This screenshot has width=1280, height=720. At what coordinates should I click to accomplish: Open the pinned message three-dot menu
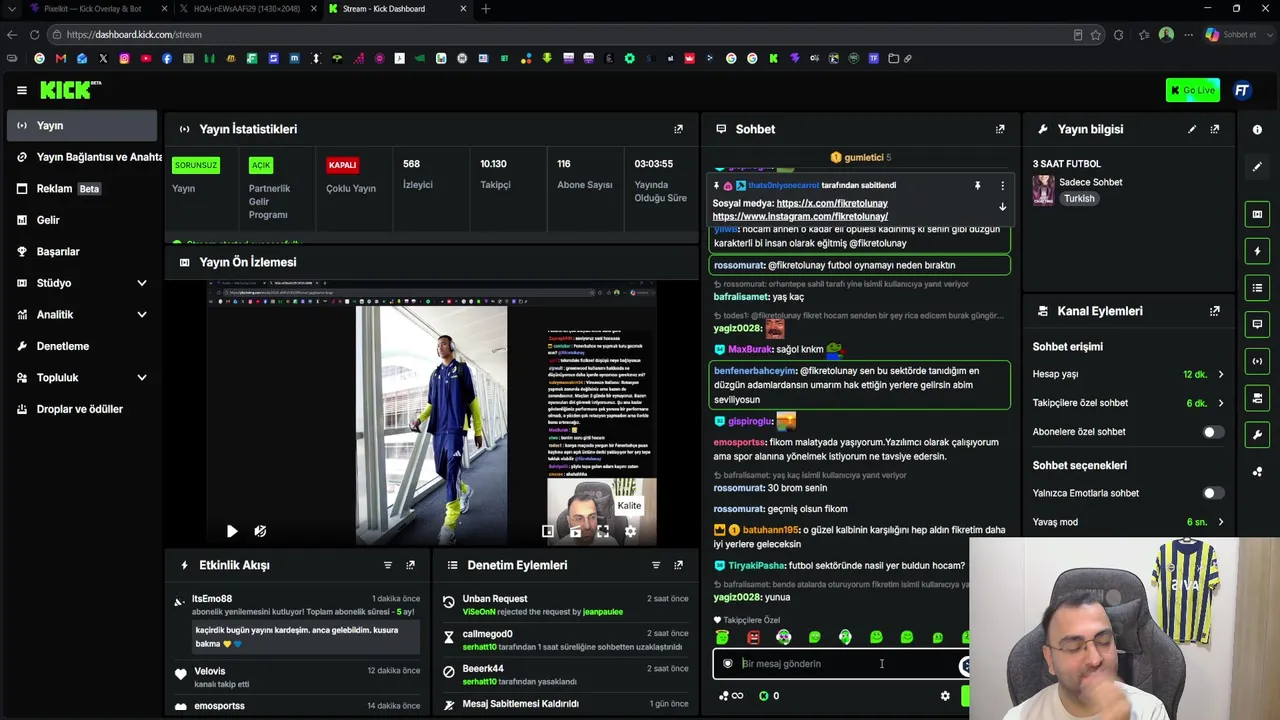pos(1002,186)
